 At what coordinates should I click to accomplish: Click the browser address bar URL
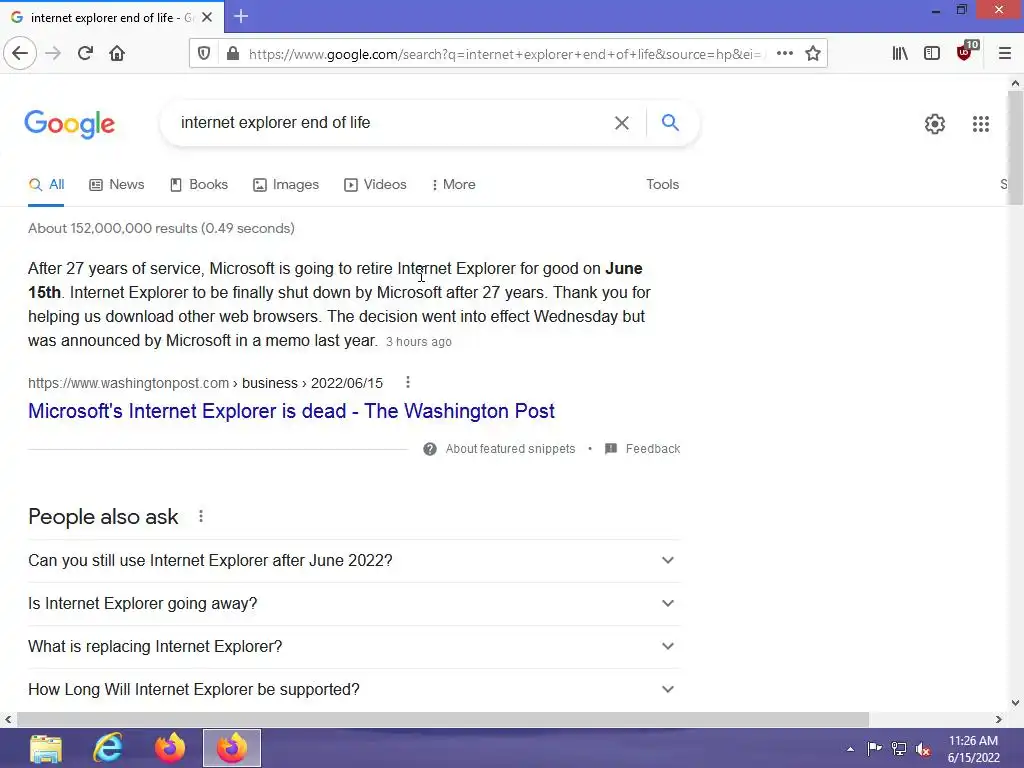[504, 54]
